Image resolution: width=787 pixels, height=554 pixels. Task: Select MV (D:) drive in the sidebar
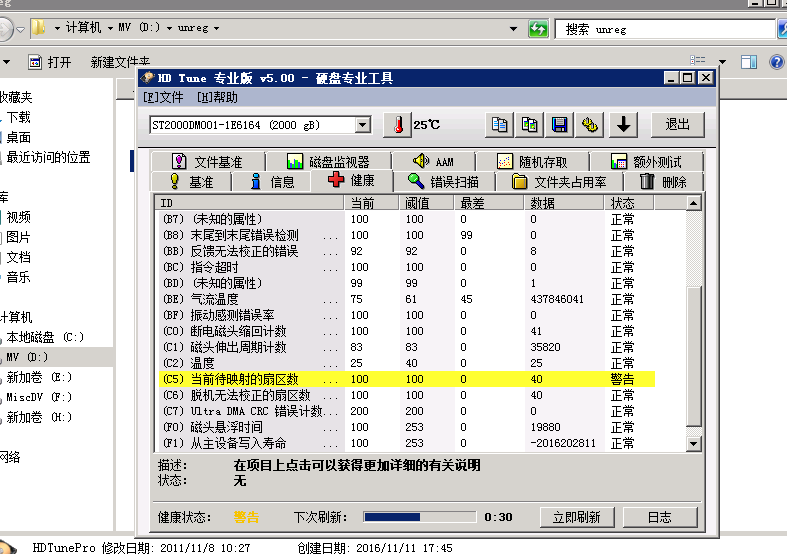(x=27, y=357)
